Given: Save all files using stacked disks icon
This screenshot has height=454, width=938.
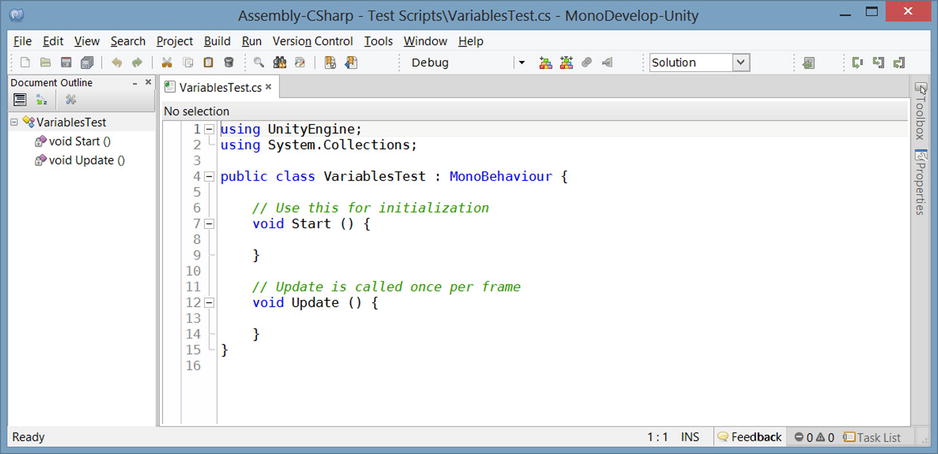Looking at the screenshot, I should (x=87, y=62).
